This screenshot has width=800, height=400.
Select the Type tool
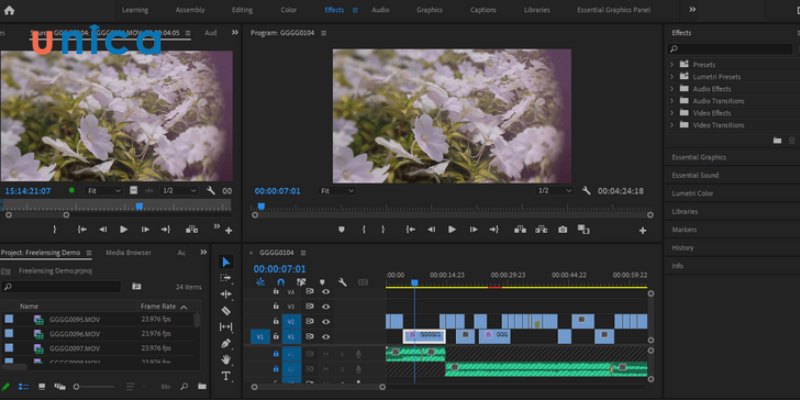226,376
